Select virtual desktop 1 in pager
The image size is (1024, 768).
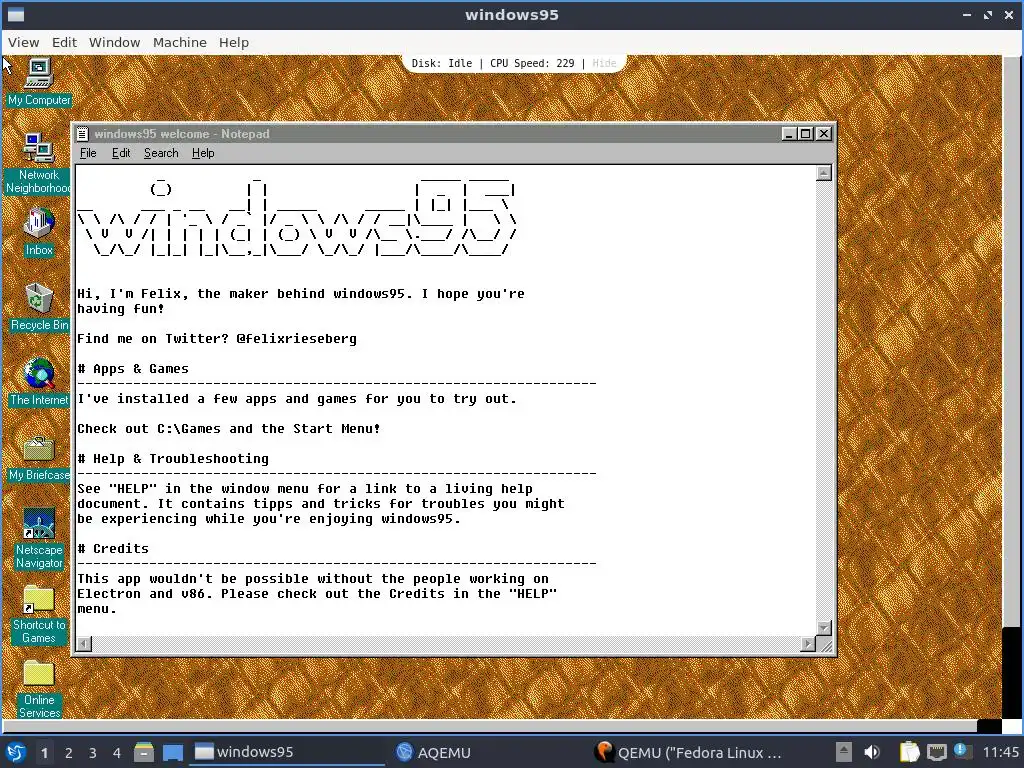[x=44, y=753]
